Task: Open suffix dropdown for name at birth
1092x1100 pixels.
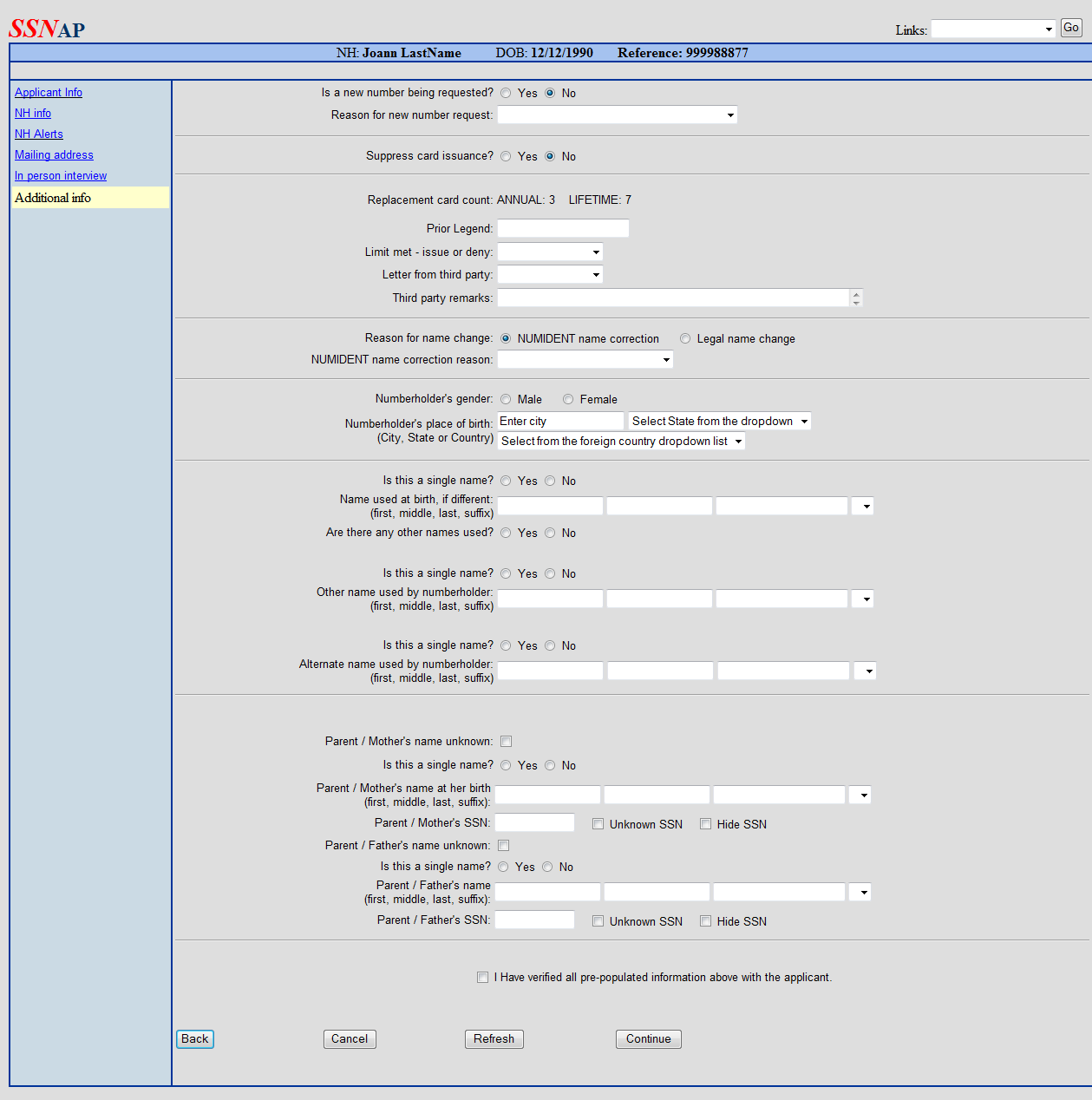Action: [862, 506]
